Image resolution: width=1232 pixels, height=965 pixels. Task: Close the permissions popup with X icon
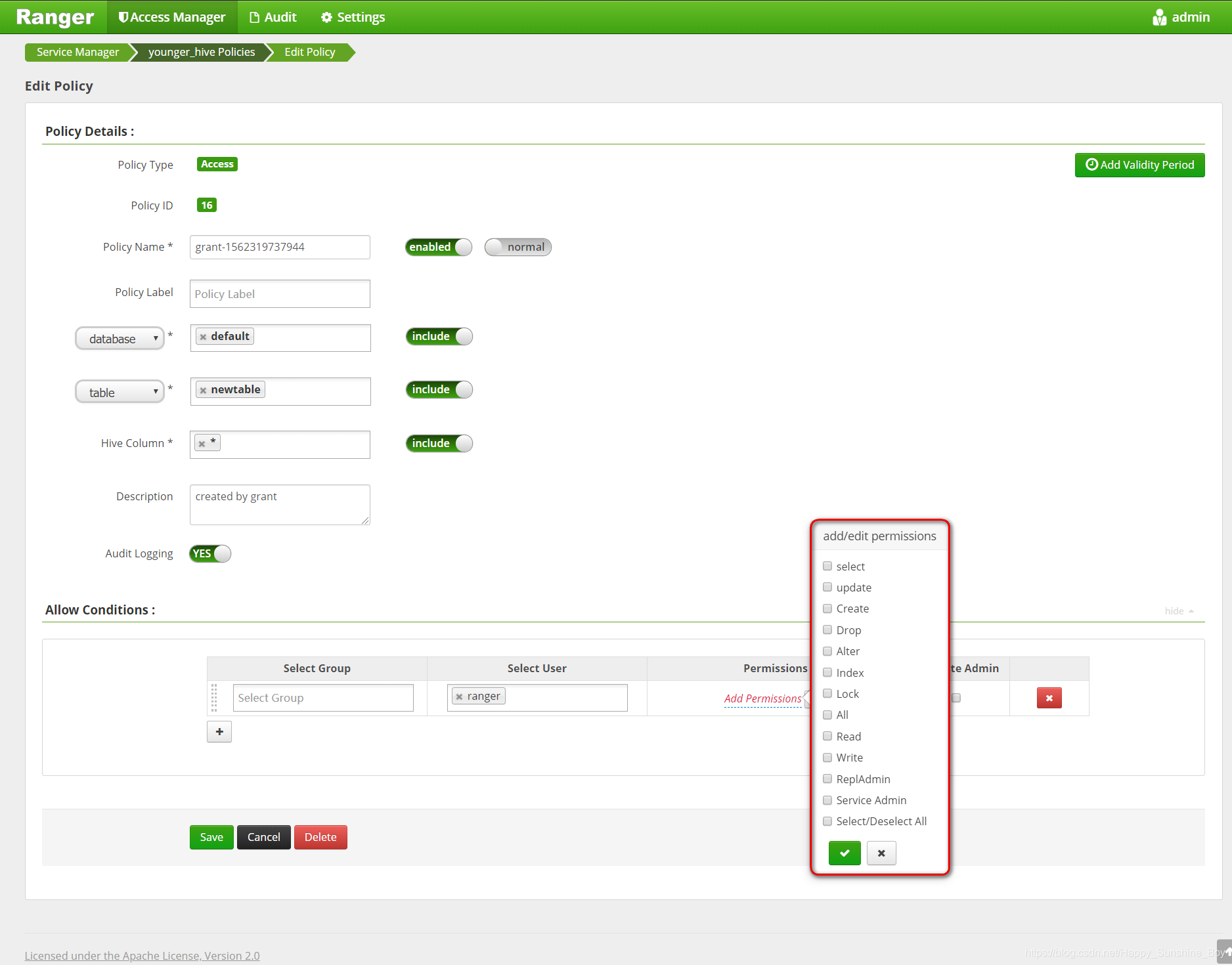coord(881,853)
